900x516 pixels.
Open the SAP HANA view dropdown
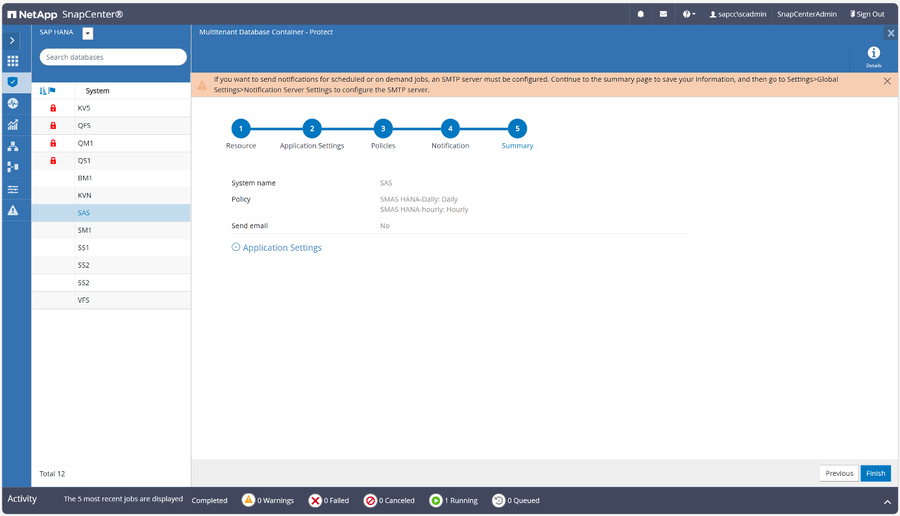pos(88,33)
